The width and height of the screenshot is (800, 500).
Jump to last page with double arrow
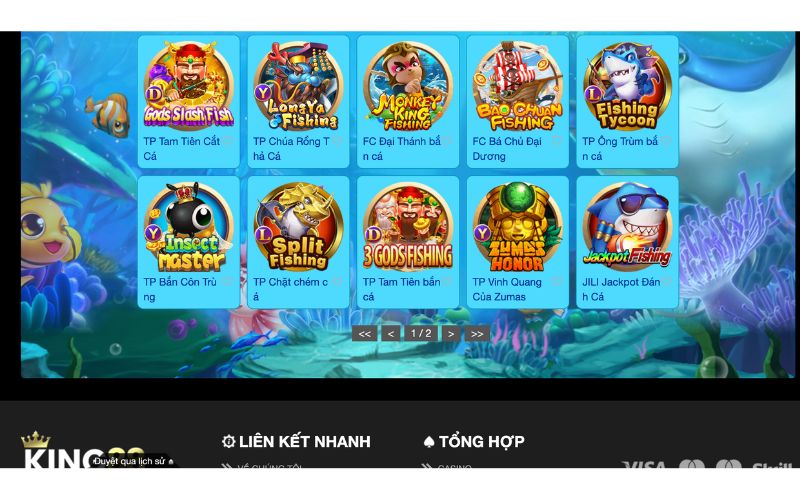point(477,334)
